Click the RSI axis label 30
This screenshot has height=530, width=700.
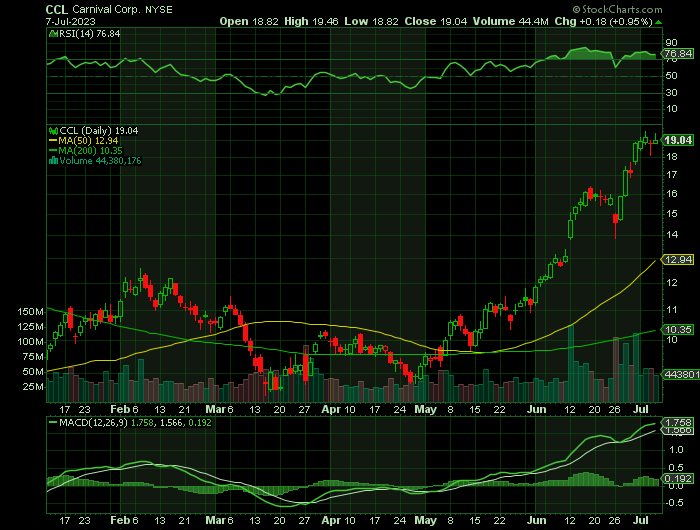tap(671, 92)
